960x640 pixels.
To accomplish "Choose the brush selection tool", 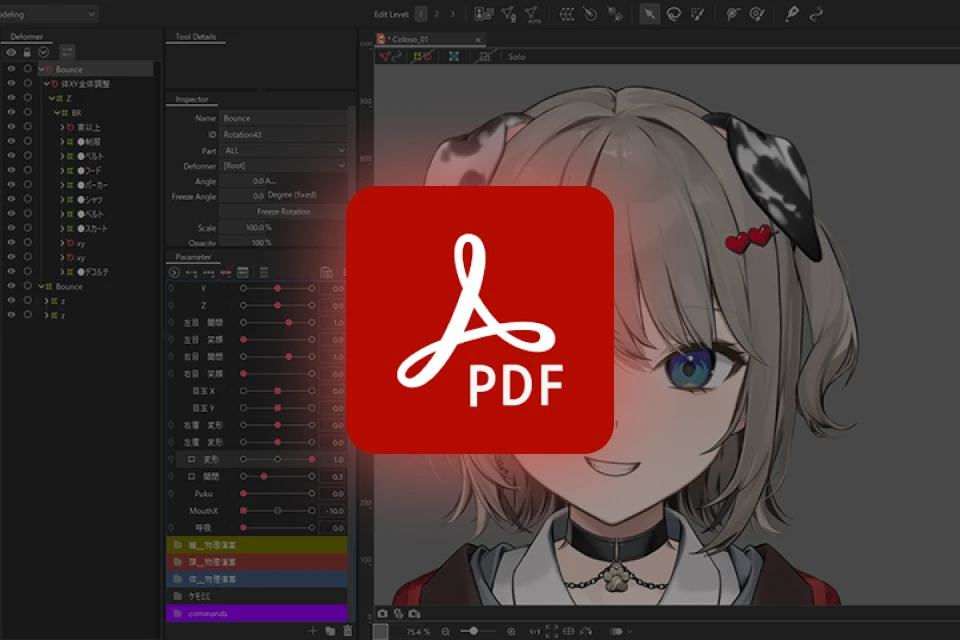I will [x=697, y=14].
